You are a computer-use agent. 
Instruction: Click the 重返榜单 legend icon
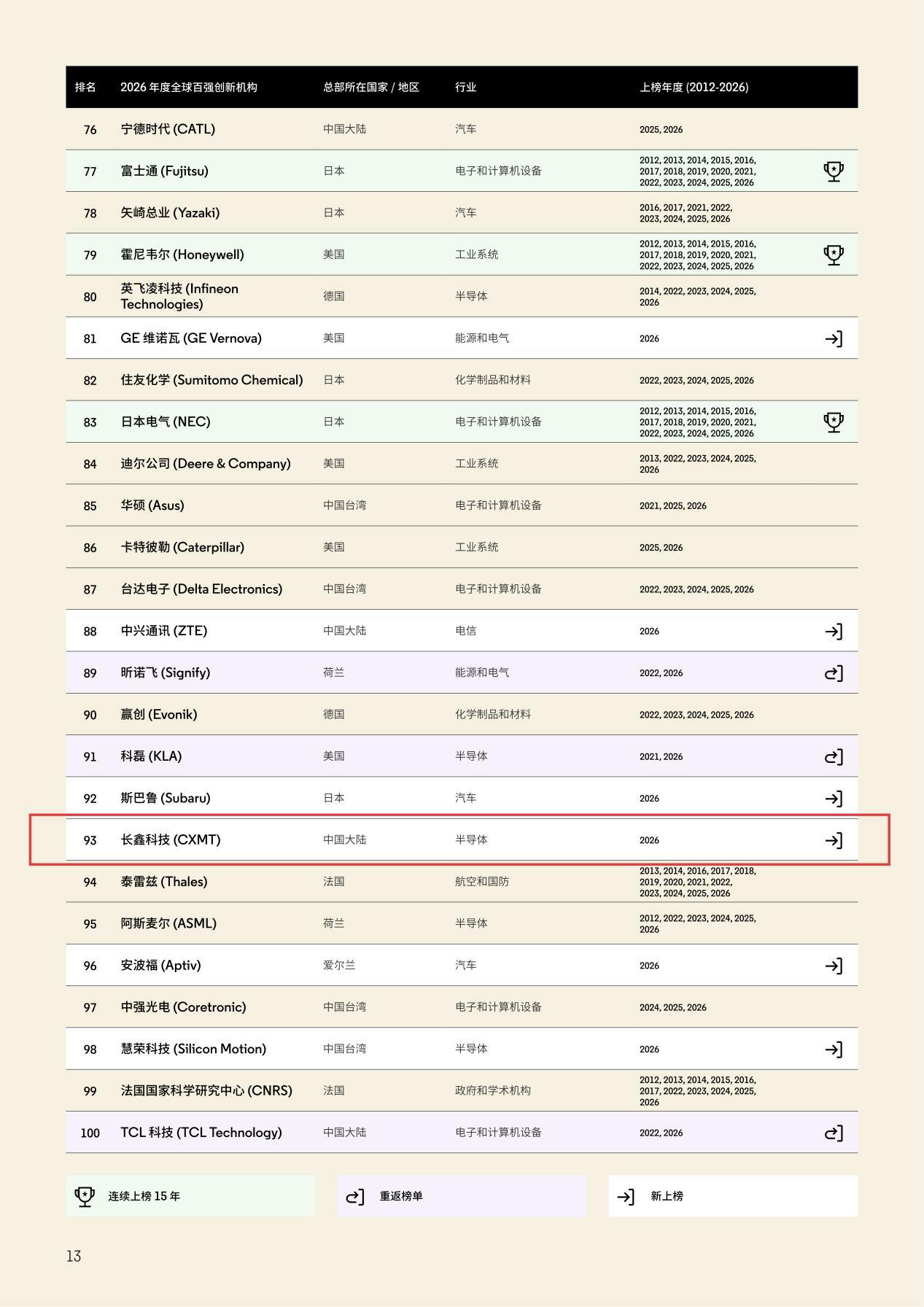pos(355,1197)
